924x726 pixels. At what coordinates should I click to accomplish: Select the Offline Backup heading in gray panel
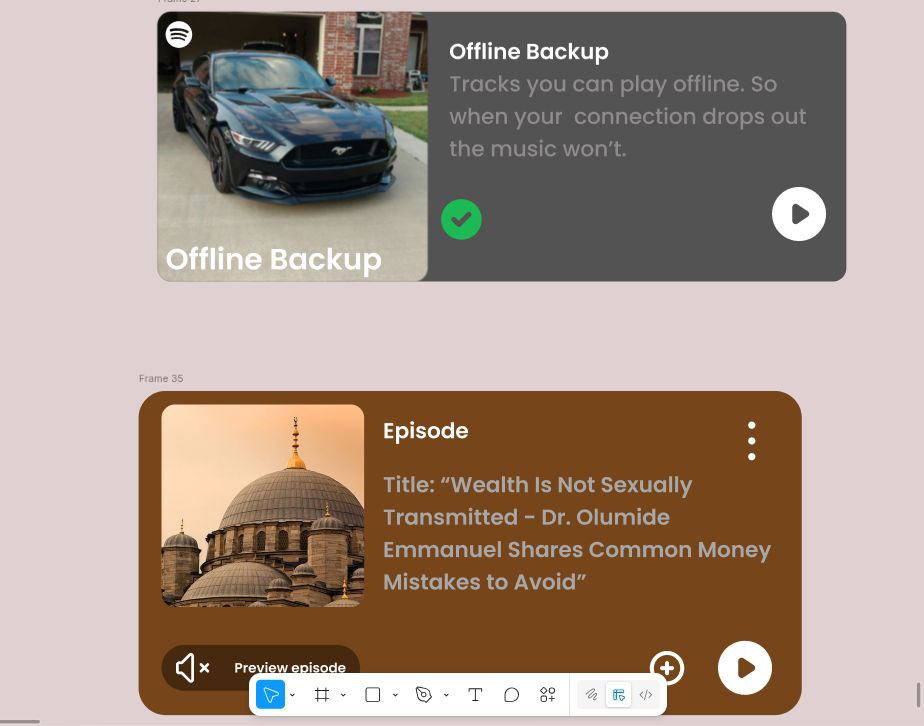[529, 52]
